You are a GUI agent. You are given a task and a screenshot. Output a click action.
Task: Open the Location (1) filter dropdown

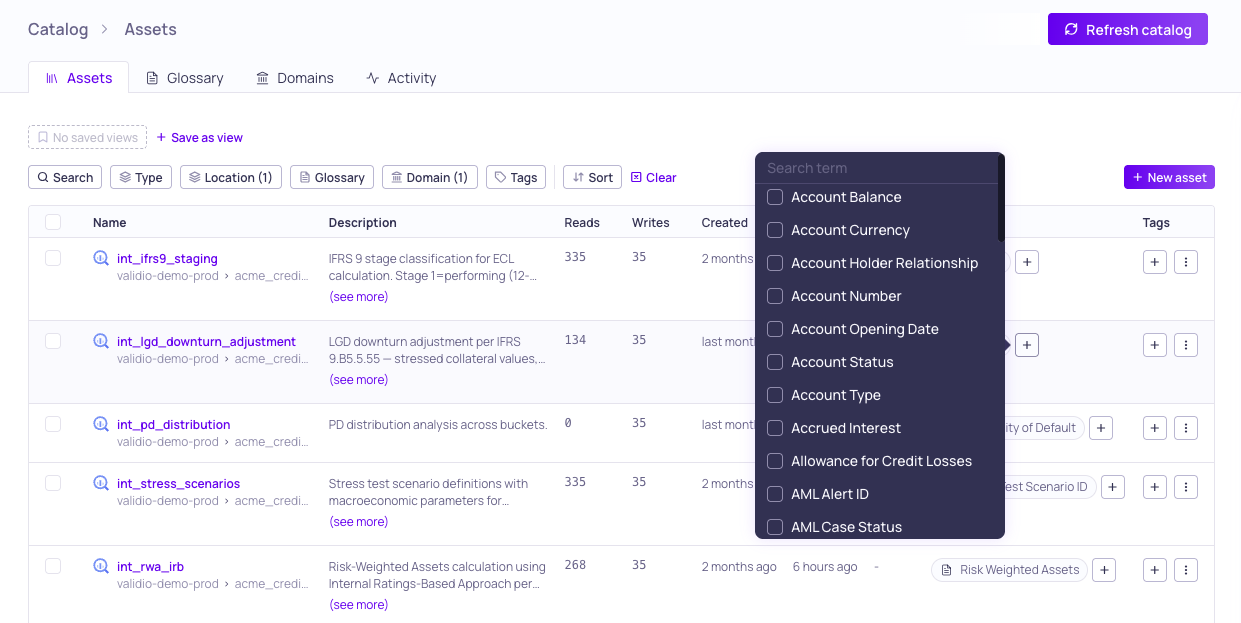(x=231, y=177)
